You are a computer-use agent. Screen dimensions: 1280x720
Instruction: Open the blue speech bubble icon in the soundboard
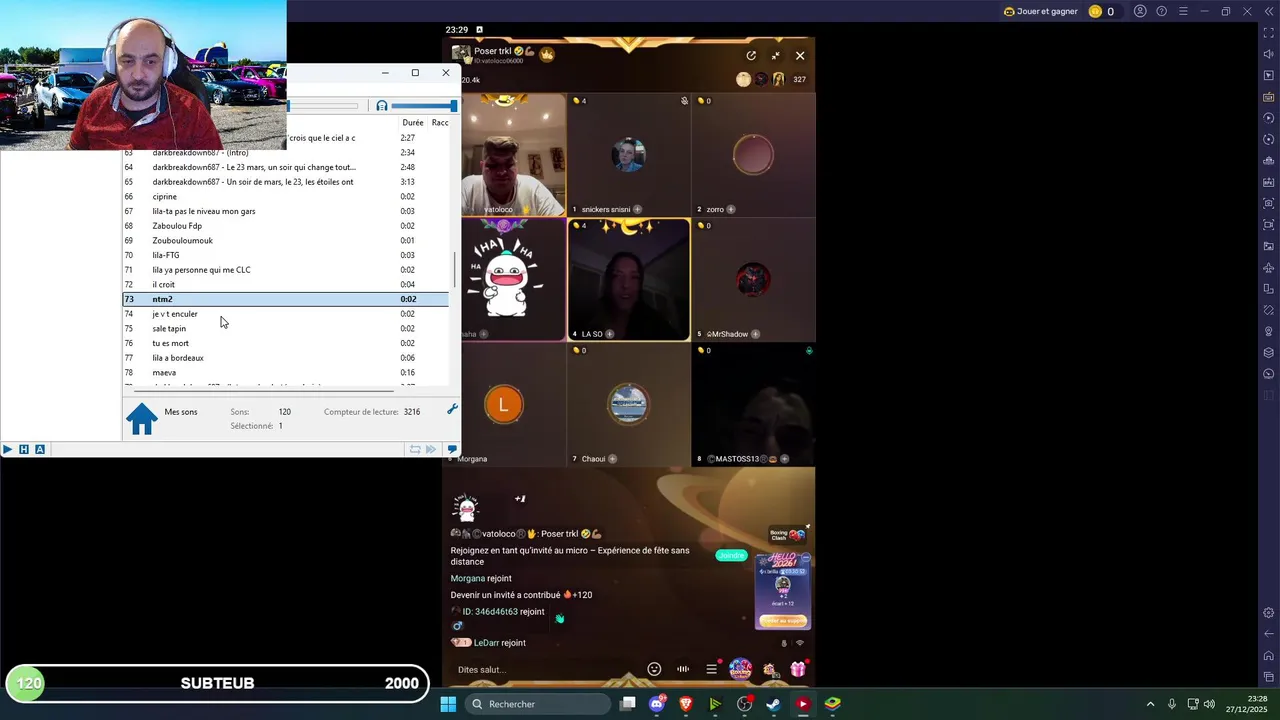[x=452, y=449]
